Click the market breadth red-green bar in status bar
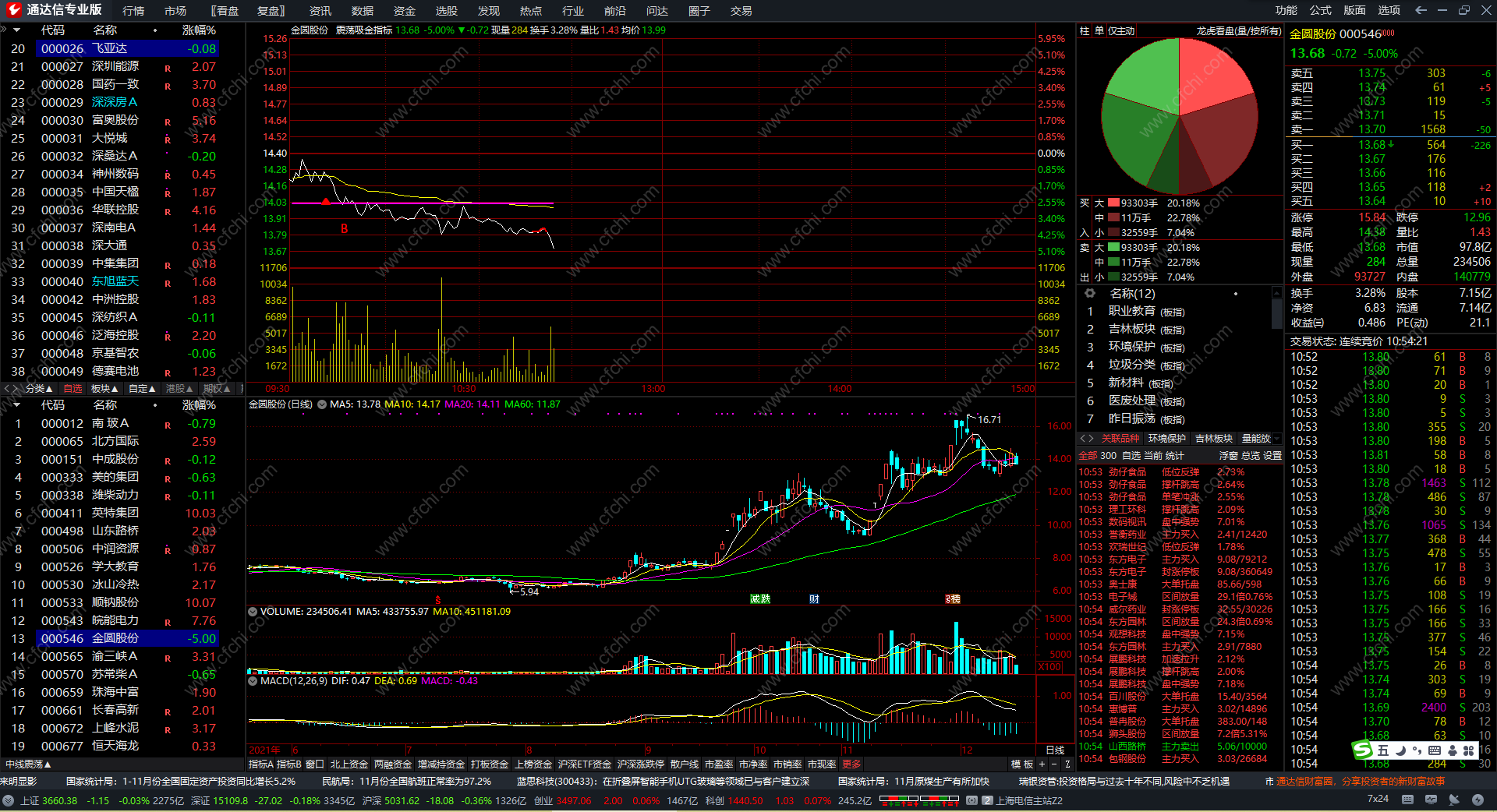 [x=919, y=799]
